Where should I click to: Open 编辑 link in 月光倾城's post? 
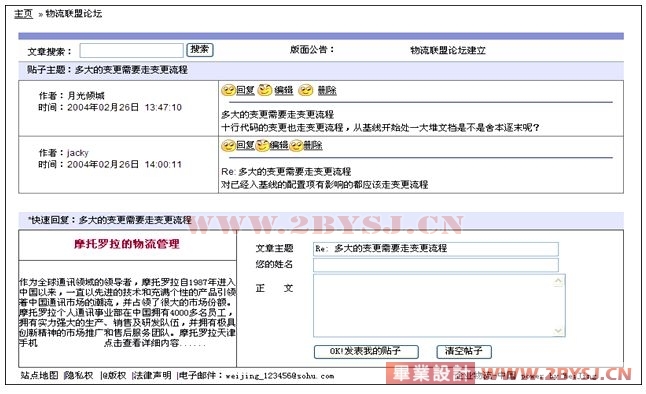(284, 90)
